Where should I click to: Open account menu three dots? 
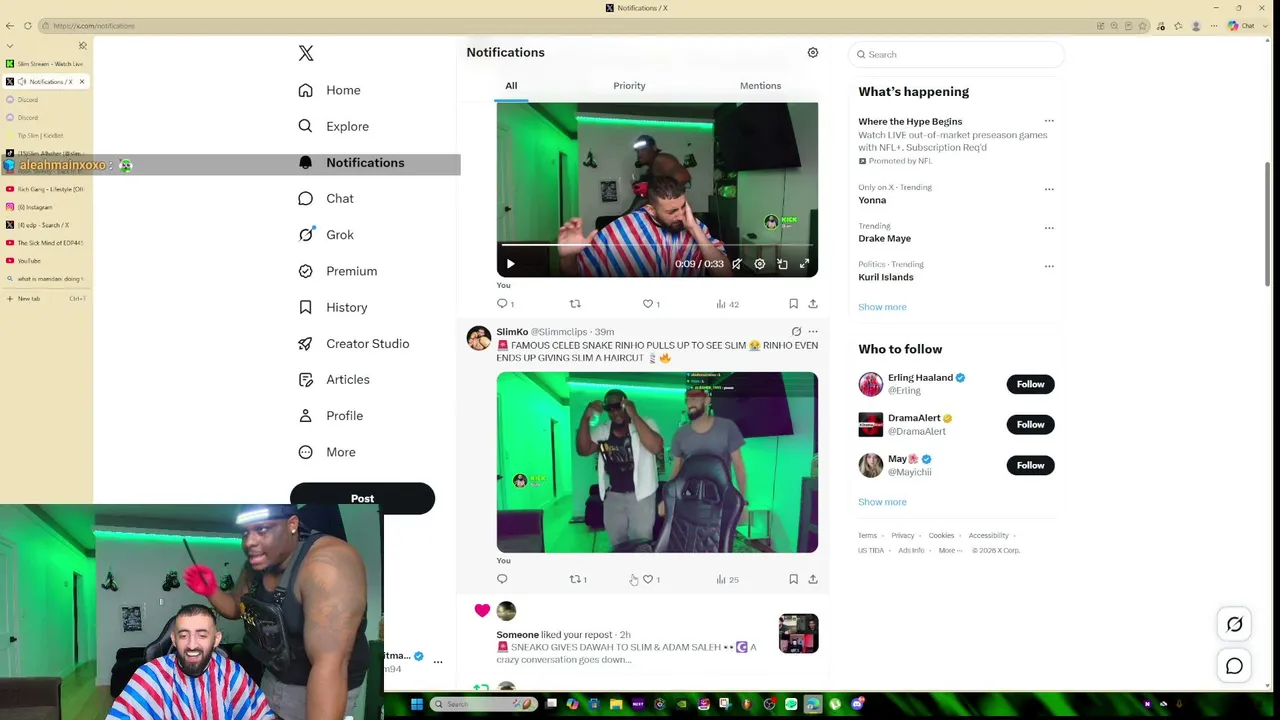(x=437, y=662)
